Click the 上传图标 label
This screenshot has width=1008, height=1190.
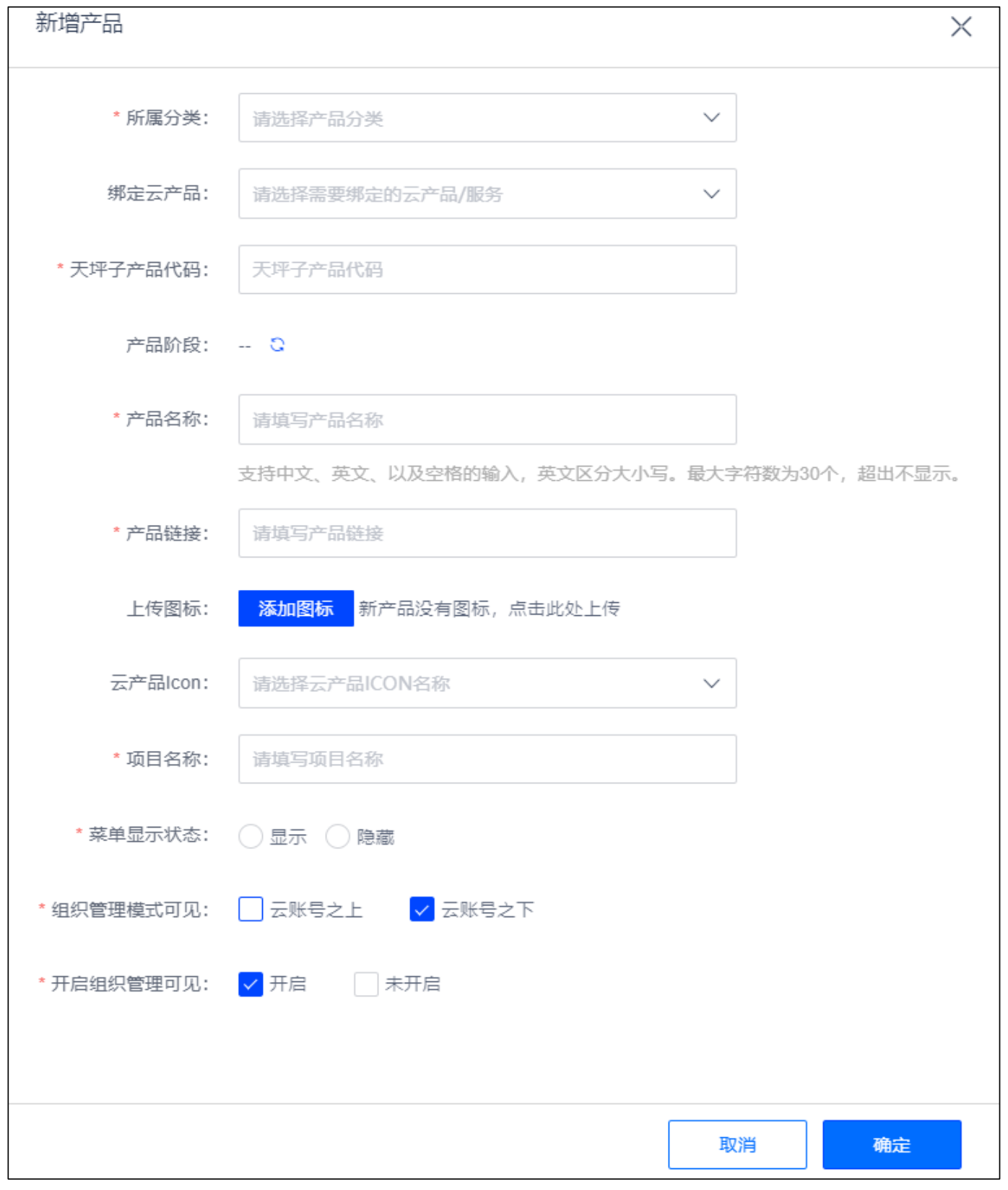pos(167,609)
